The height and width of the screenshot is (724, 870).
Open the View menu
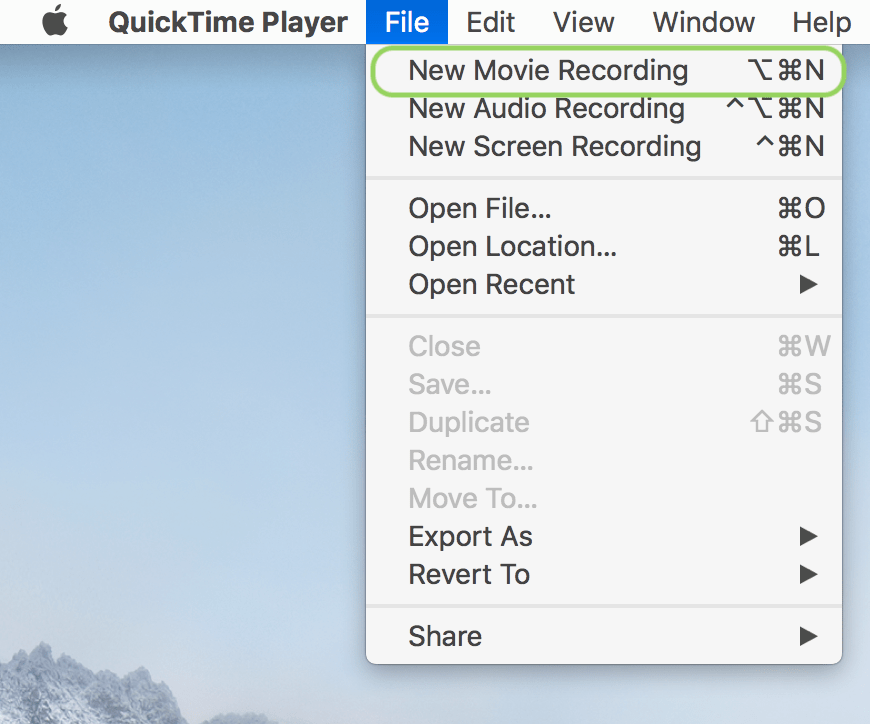tap(583, 22)
